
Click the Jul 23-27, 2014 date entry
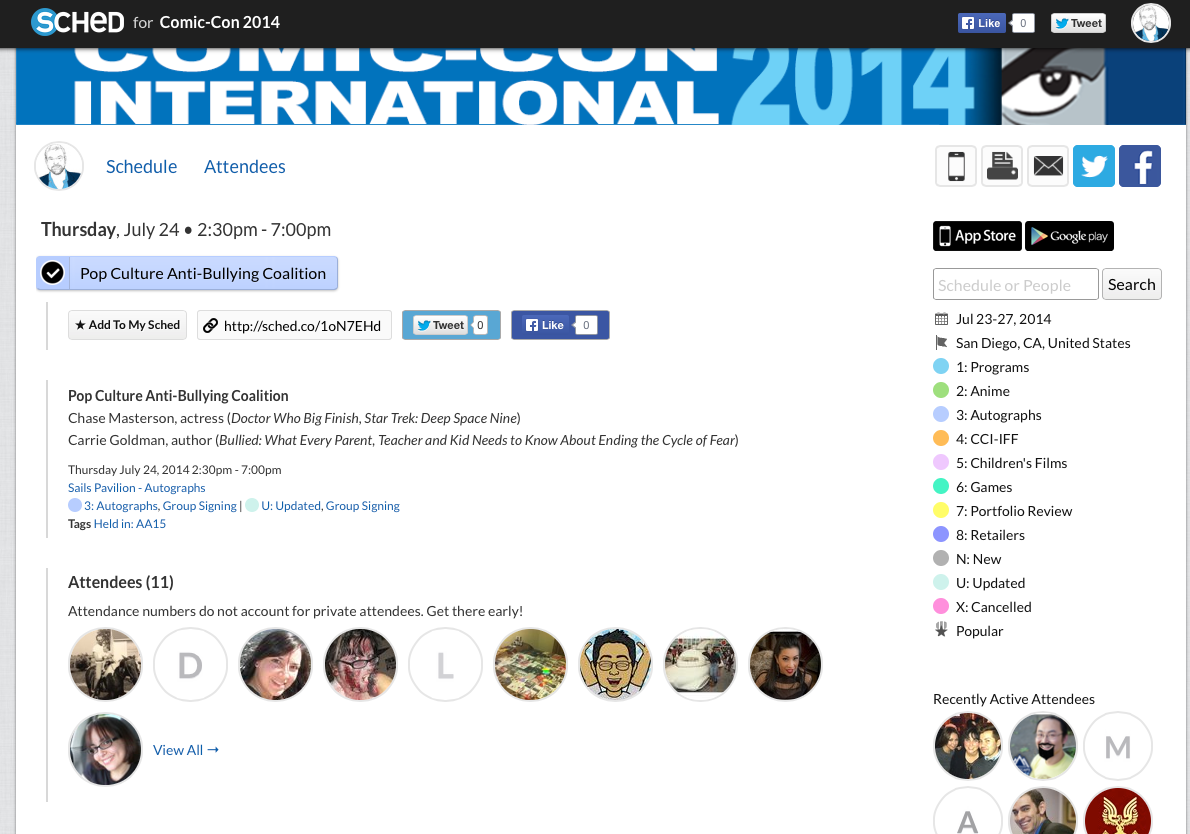1003,319
